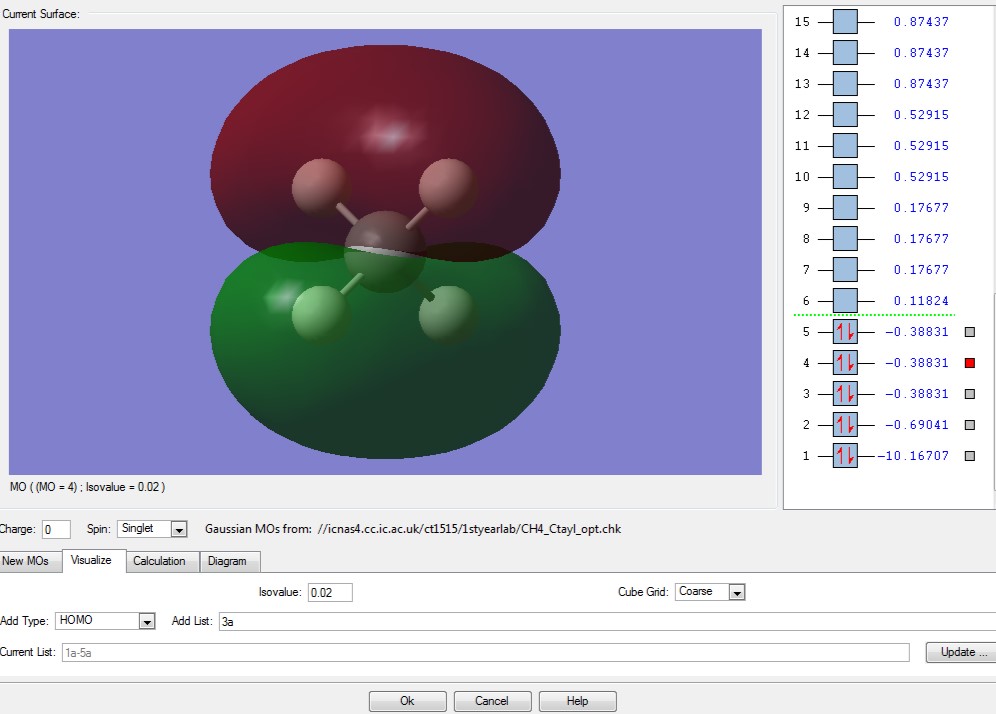Viewport: 996px width, 714px height.
Task: Click the occupied orbital 4 box
Action: coord(845,363)
